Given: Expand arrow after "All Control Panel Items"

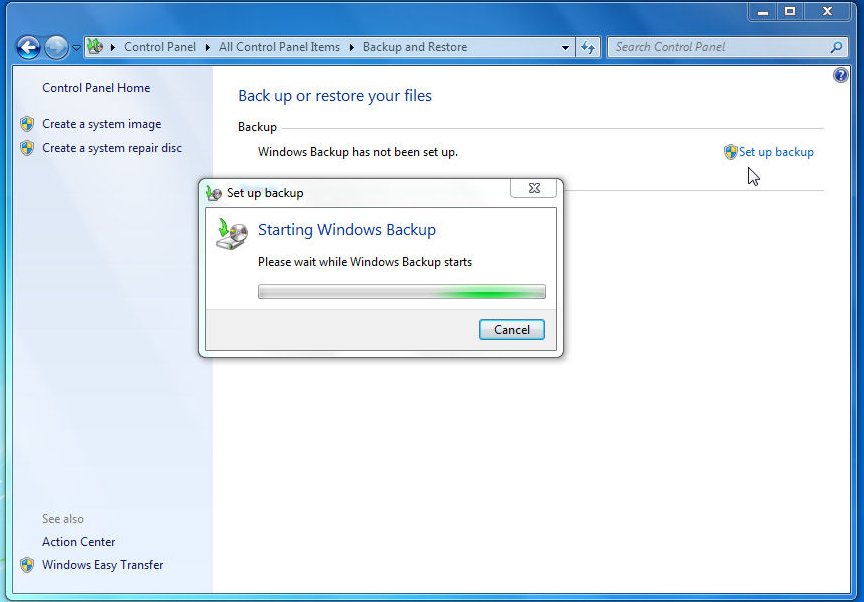Looking at the screenshot, I should click(x=351, y=47).
